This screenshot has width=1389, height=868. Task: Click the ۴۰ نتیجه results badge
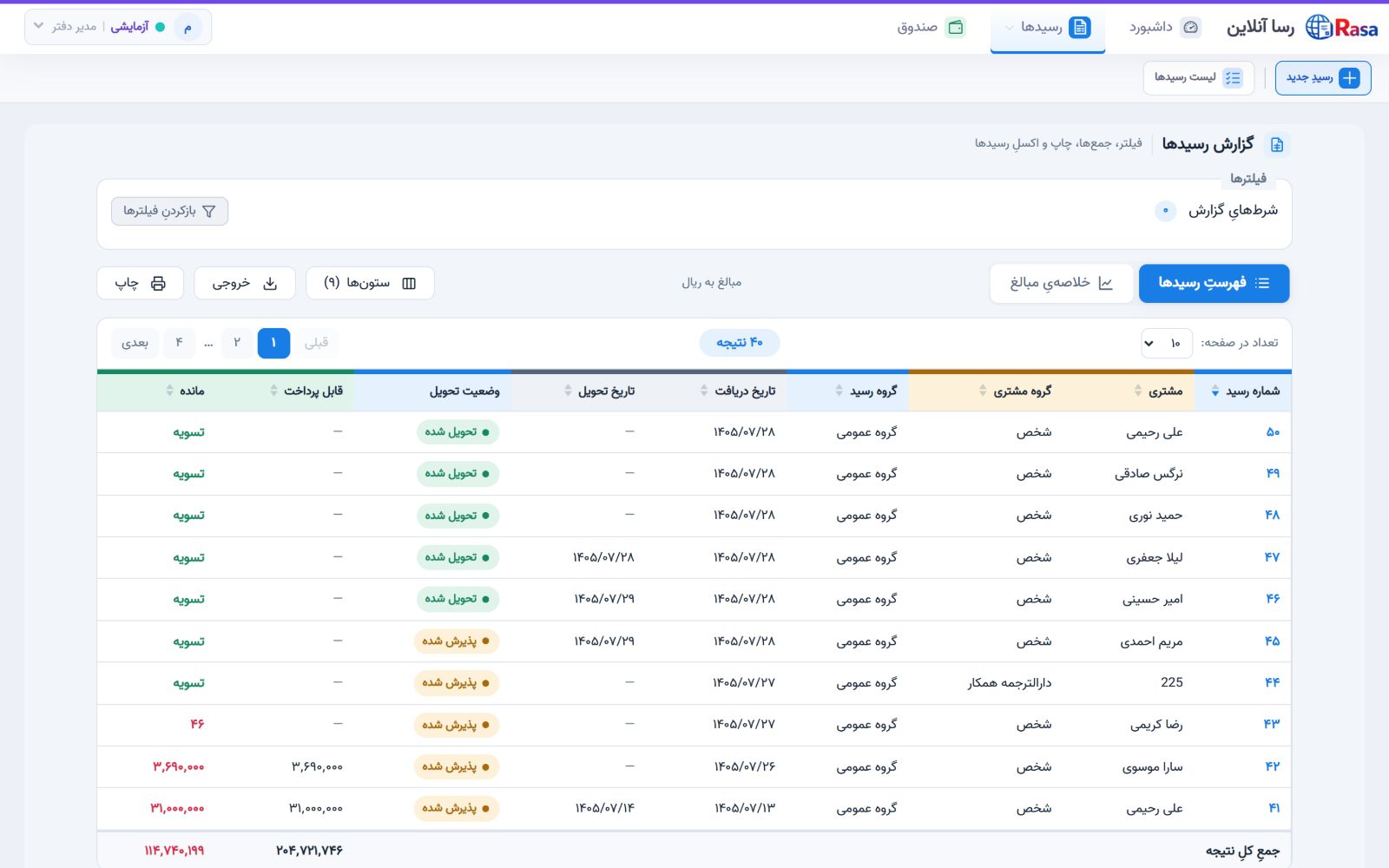pos(740,343)
